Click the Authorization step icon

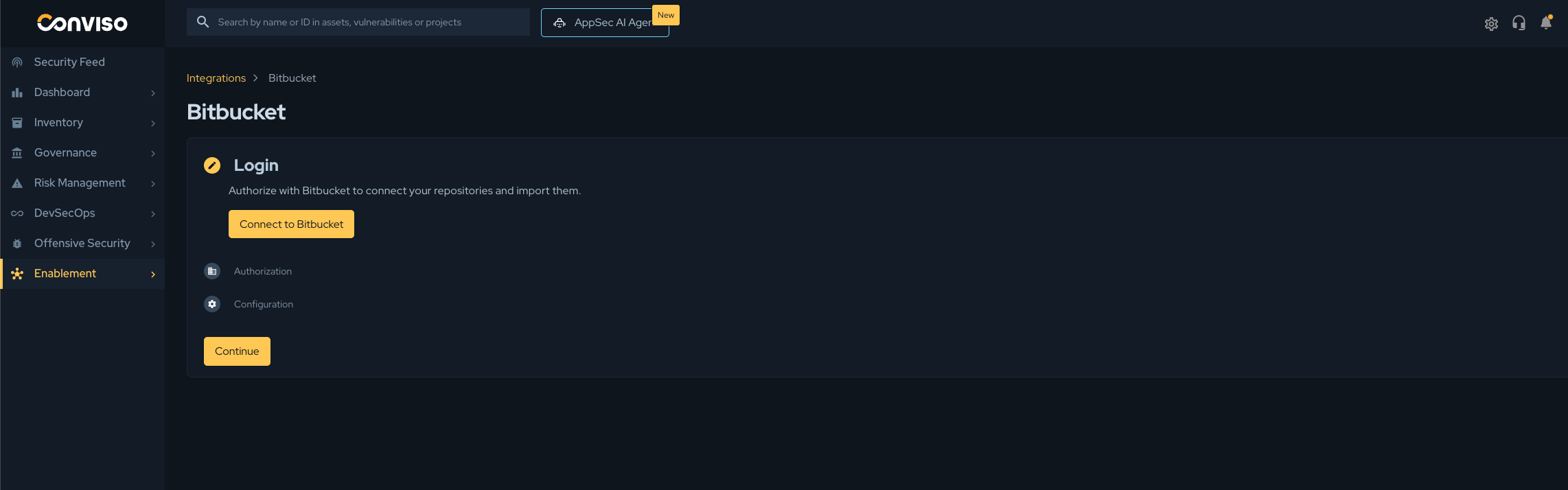[x=212, y=271]
